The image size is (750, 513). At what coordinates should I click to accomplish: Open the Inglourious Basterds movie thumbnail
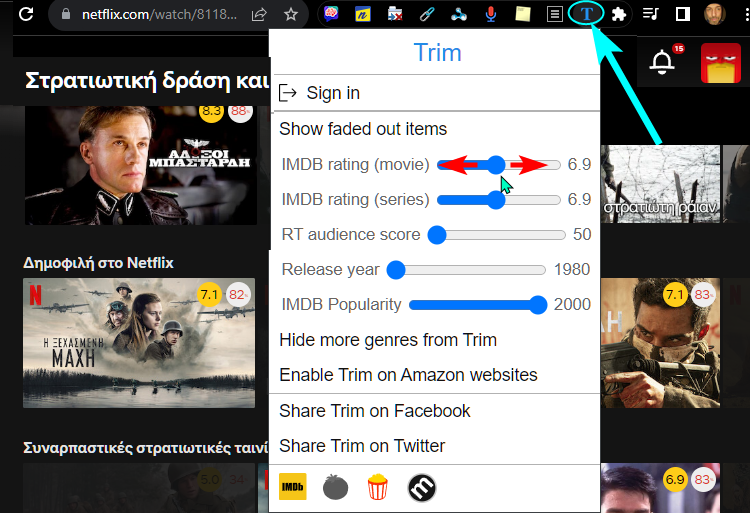pos(141,165)
